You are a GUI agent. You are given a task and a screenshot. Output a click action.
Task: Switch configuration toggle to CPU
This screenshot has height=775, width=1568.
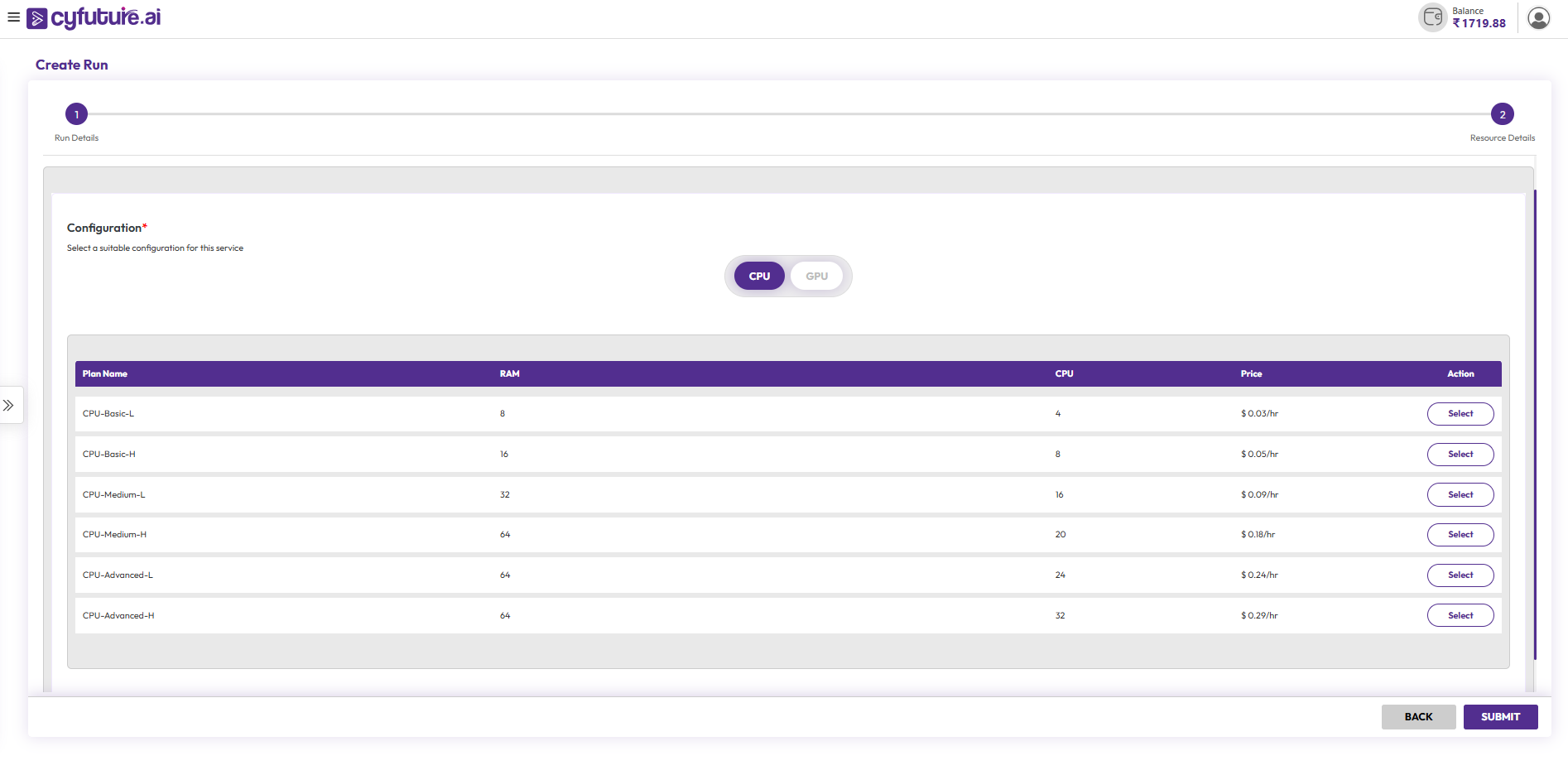point(759,277)
